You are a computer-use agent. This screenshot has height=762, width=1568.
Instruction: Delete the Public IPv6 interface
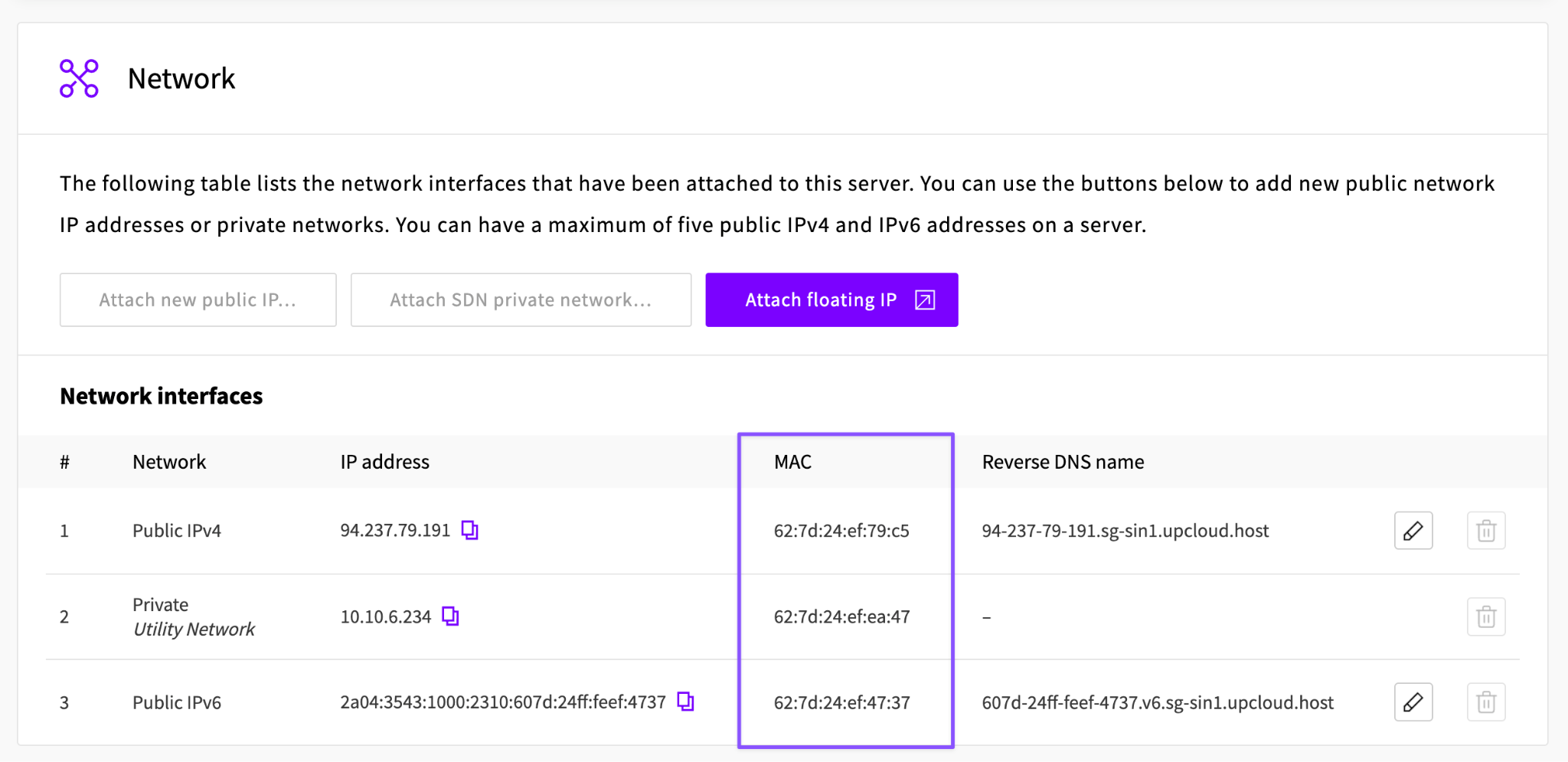pos(1486,702)
